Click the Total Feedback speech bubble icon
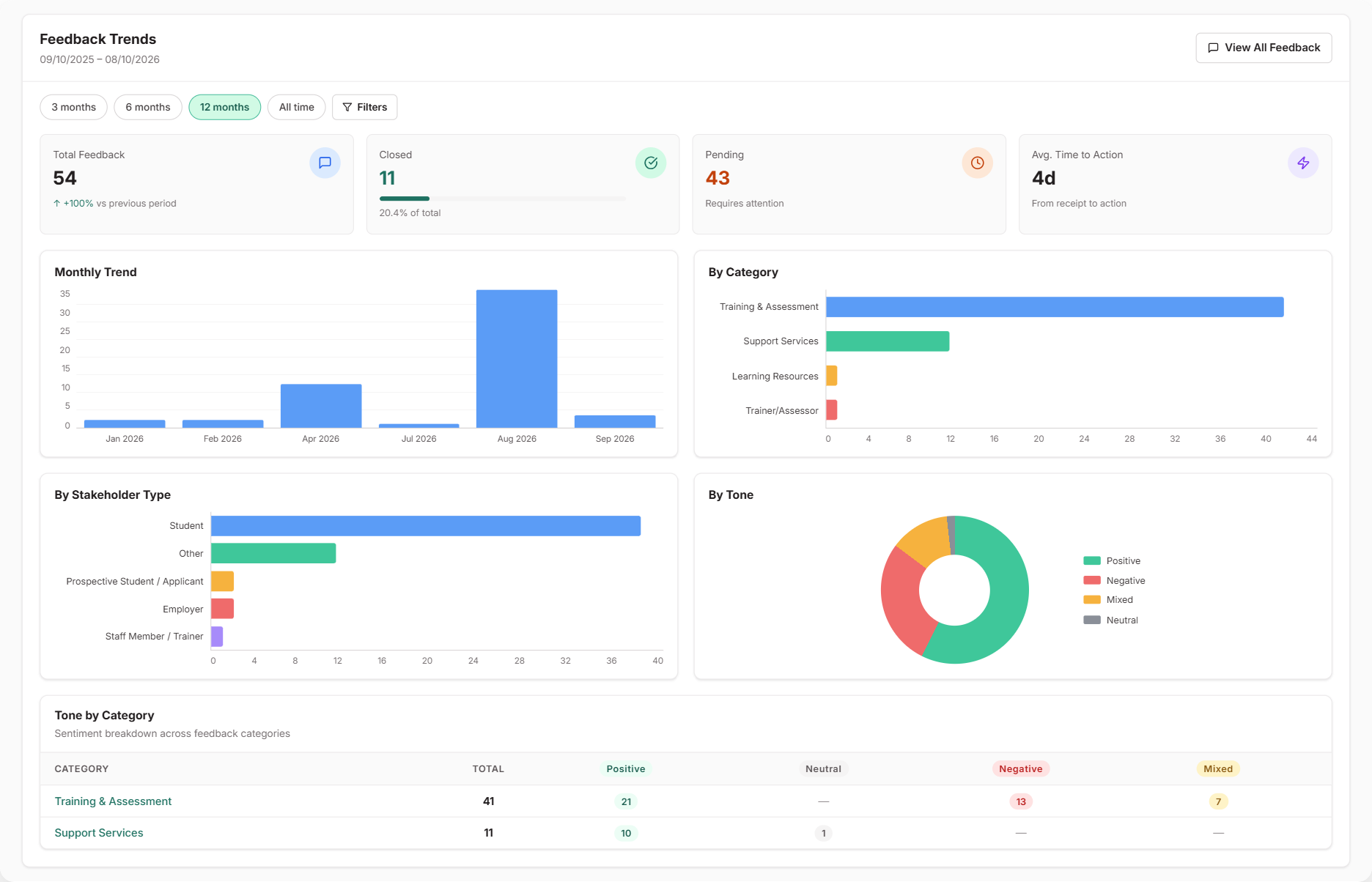Image resolution: width=1372 pixels, height=882 pixels. [x=325, y=163]
